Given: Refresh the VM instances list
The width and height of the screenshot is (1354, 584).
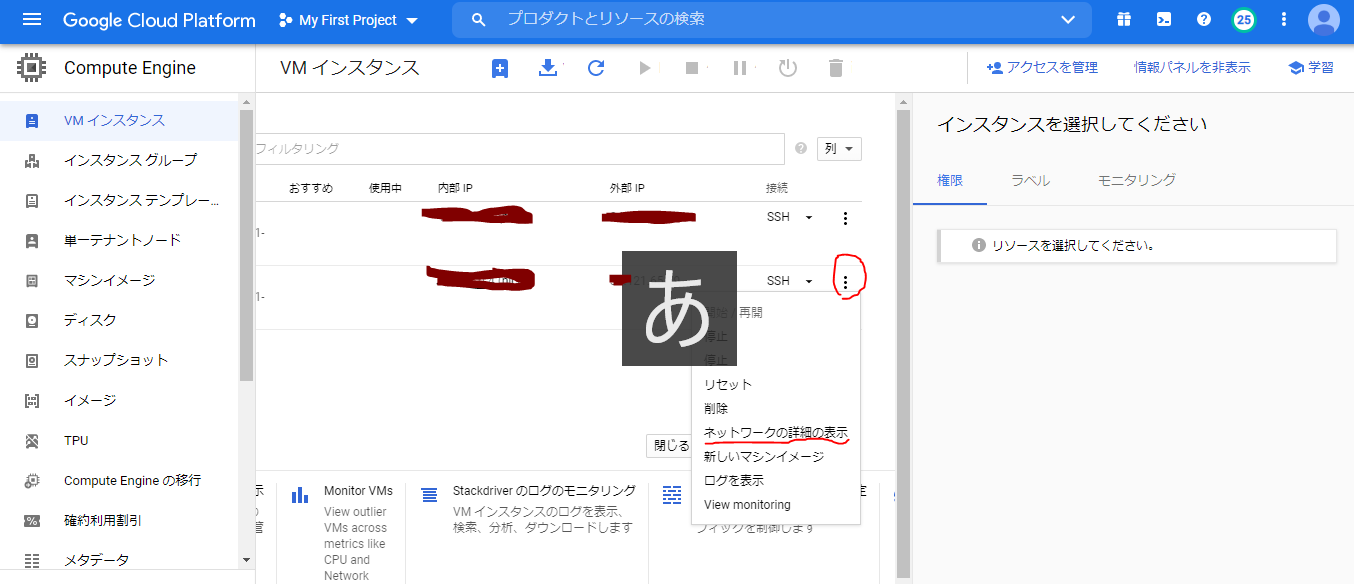Looking at the screenshot, I should (595, 68).
